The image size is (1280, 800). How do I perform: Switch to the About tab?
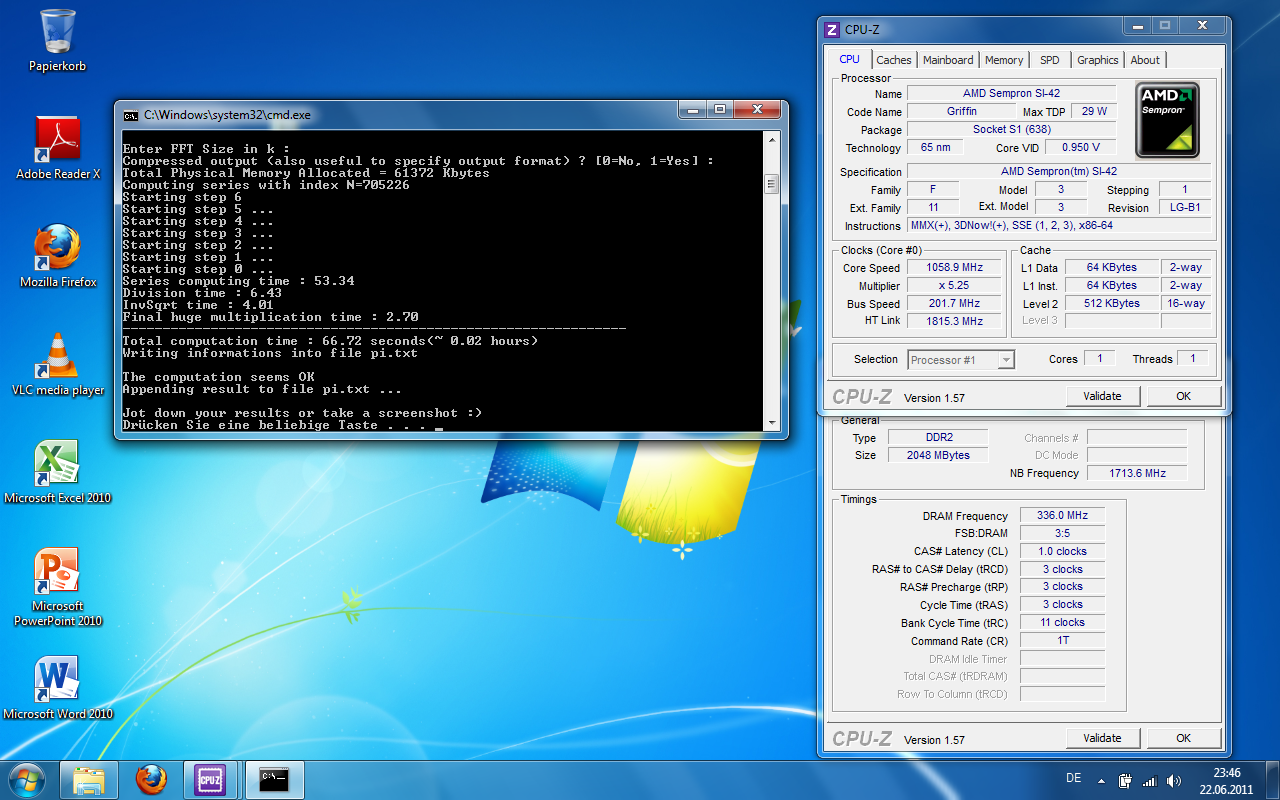(x=1145, y=60)
